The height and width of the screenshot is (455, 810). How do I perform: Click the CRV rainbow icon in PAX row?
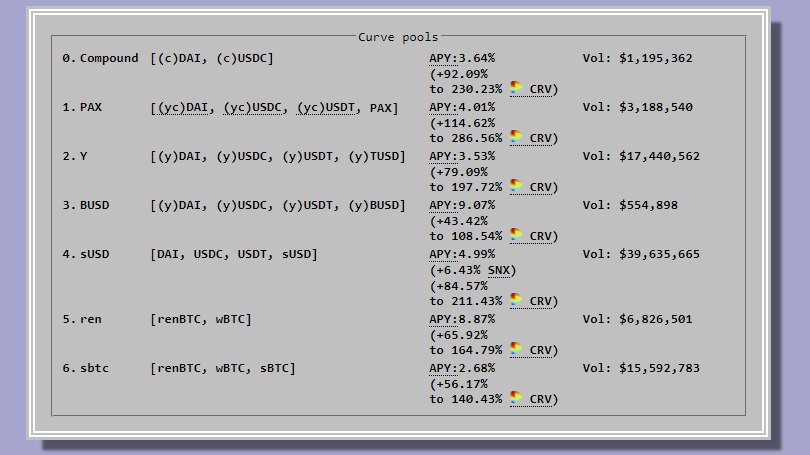(x=516, y=137)
